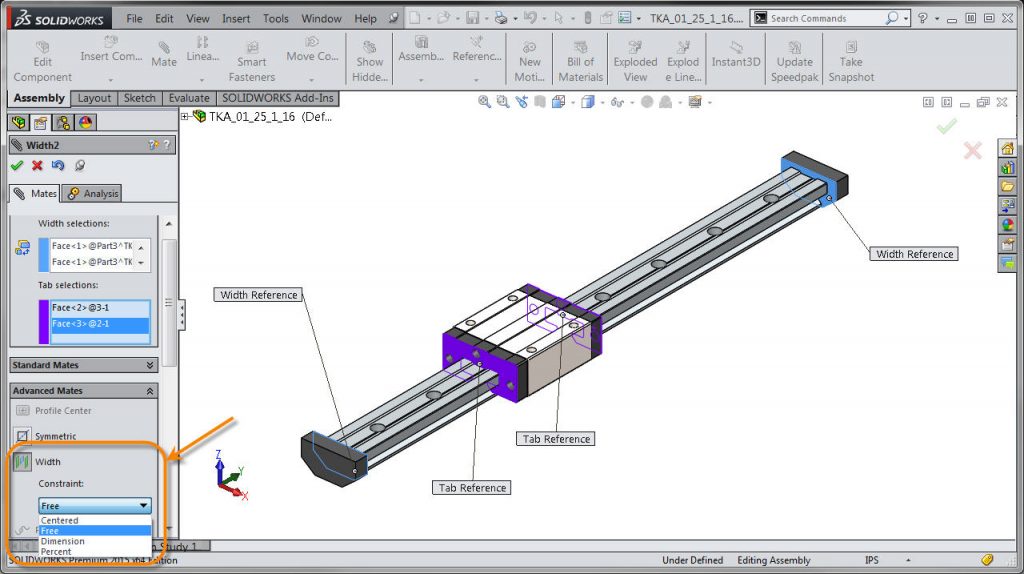The image size is (1024, 574).
Task: Open the DisplayManager tab icon
Action: click(x=86, y=122)
